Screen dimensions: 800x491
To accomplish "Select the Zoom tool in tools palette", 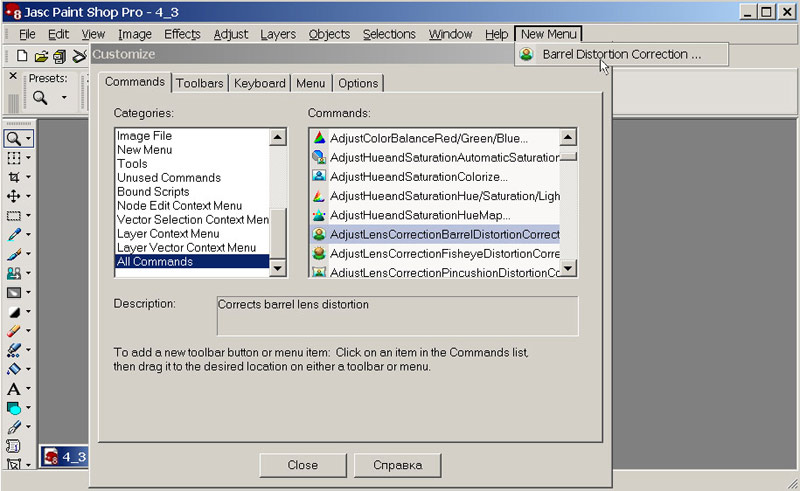I will point(14,138).
